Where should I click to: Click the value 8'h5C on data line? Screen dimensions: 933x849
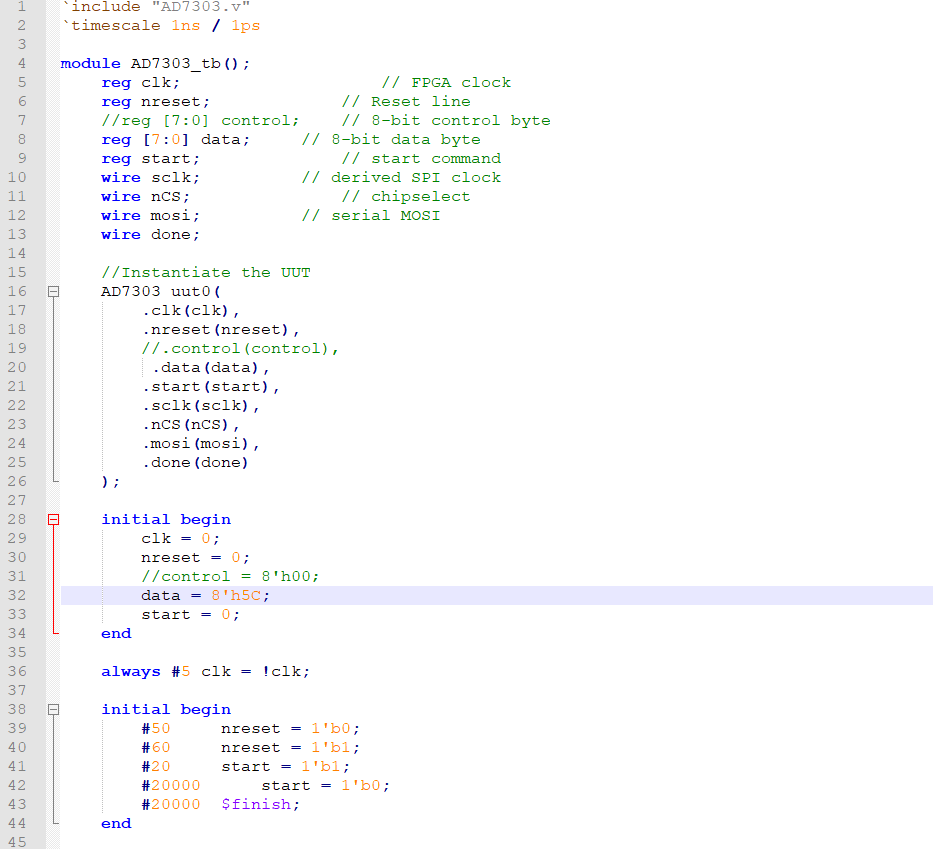pyautogui.click(x=236, y=596)
